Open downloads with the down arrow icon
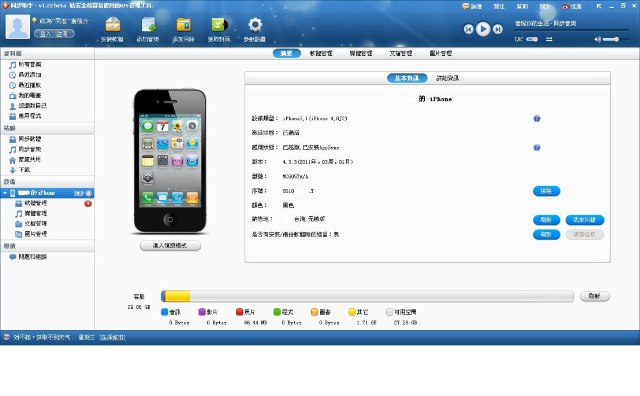The image size is (640, 396). coord(20,169)
